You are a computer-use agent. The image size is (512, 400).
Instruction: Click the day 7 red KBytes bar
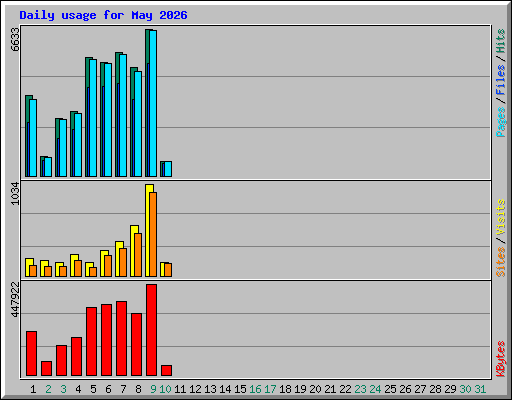[x=121, y=339]
